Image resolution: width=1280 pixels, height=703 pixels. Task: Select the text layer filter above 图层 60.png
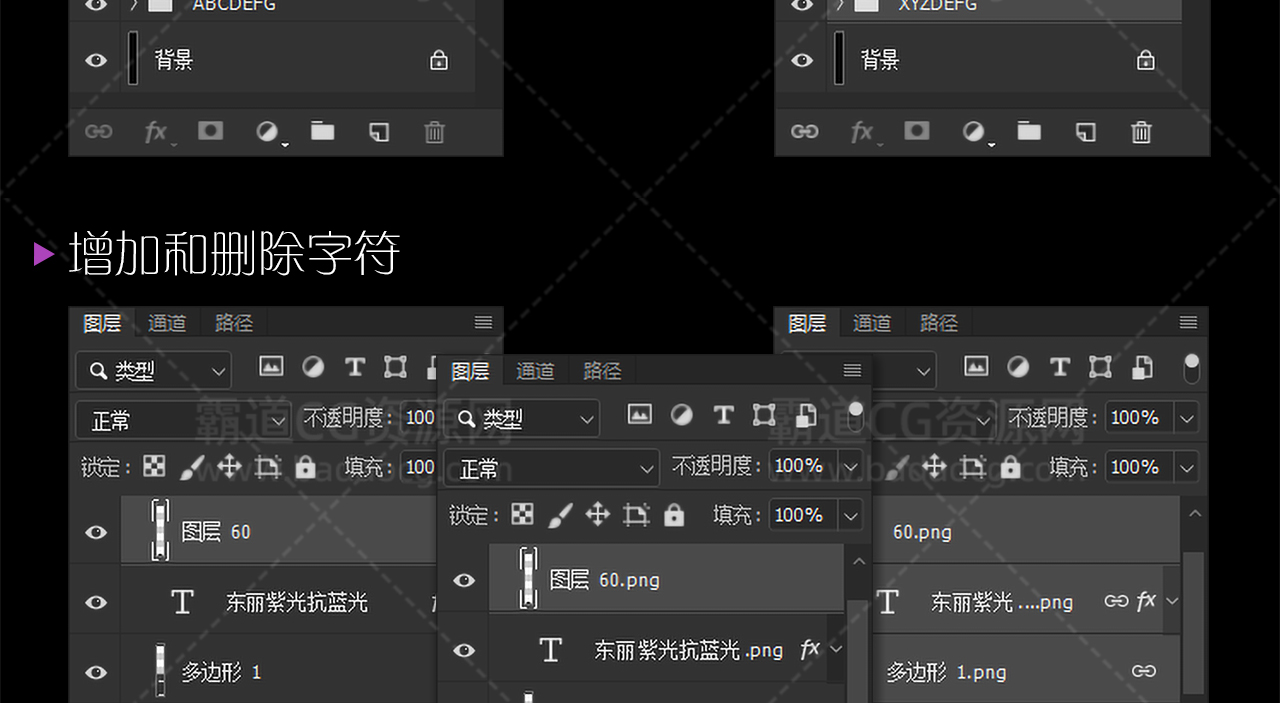pyautogui.click(x=723, y=415)
